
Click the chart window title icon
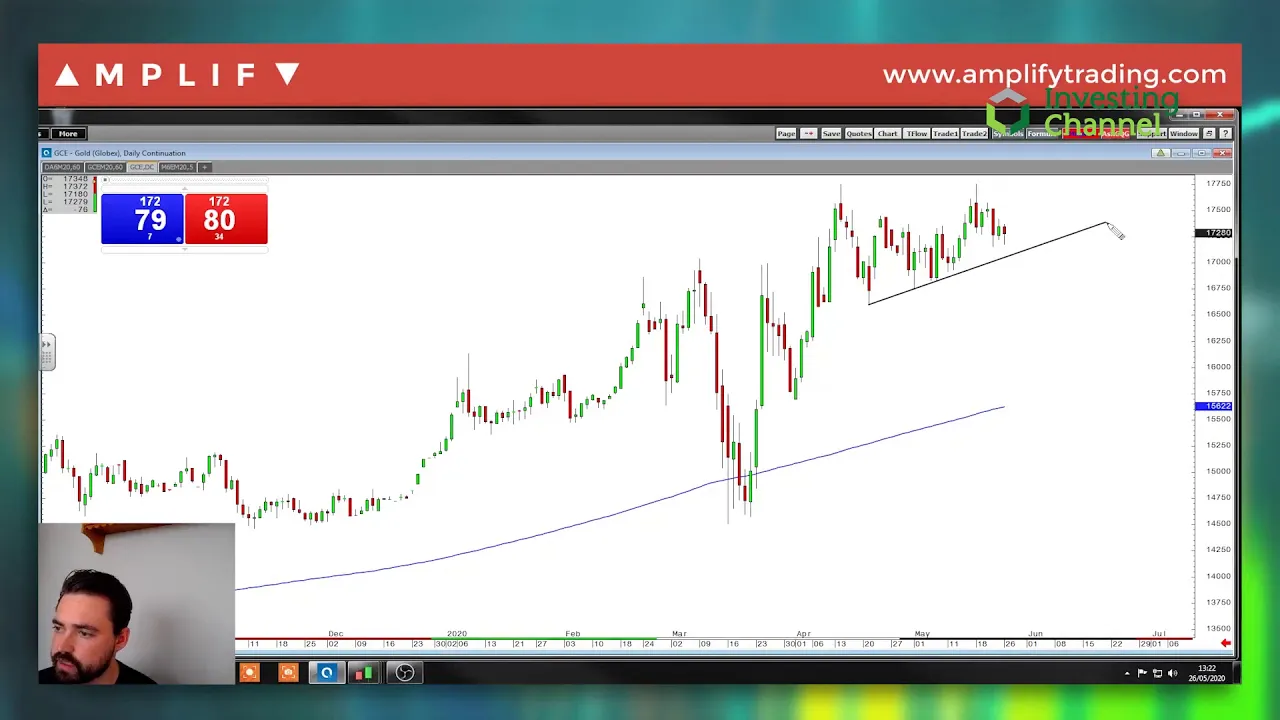(46, 153)
